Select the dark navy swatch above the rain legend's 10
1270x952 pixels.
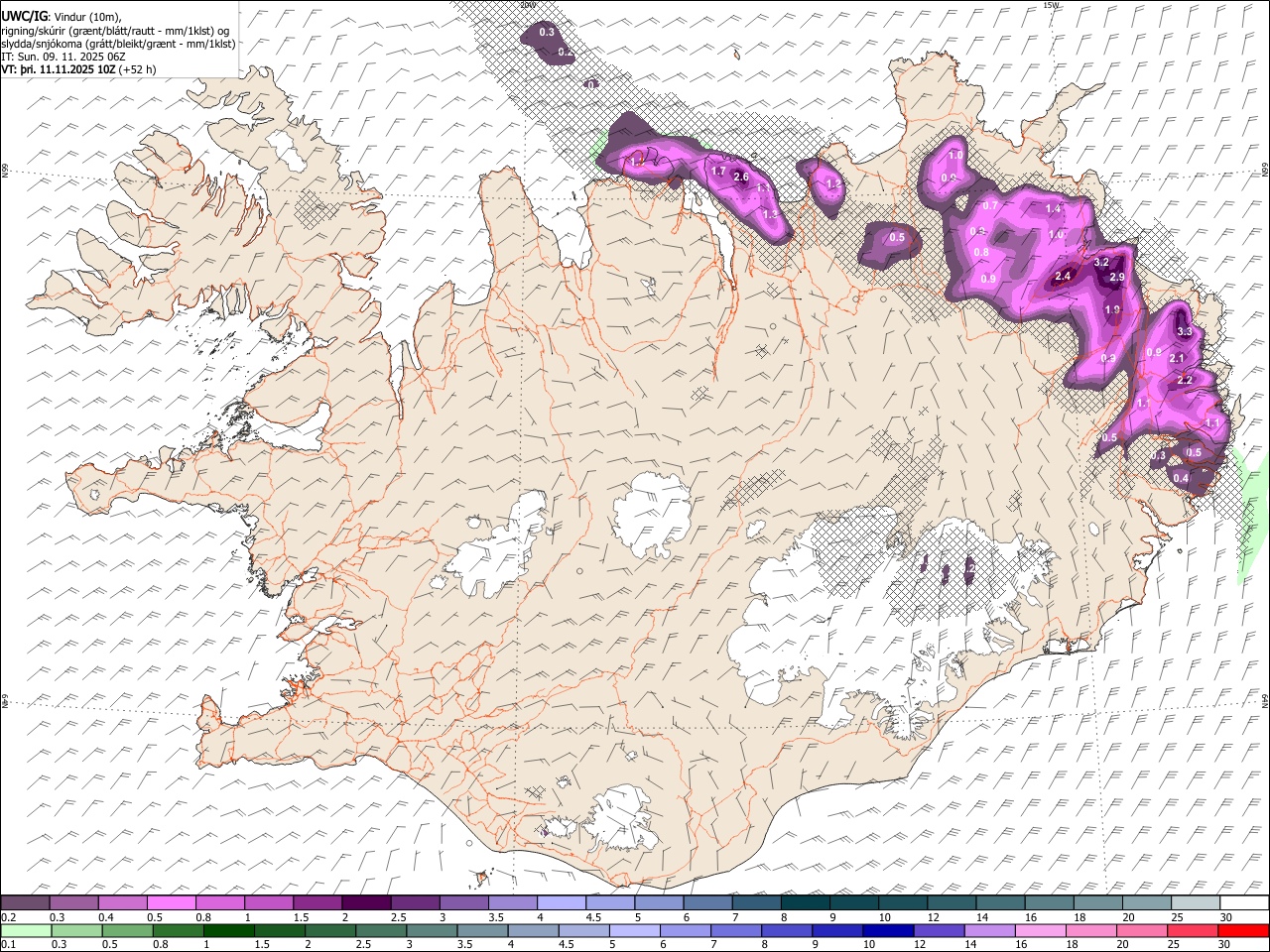click(x=887, y=931)
